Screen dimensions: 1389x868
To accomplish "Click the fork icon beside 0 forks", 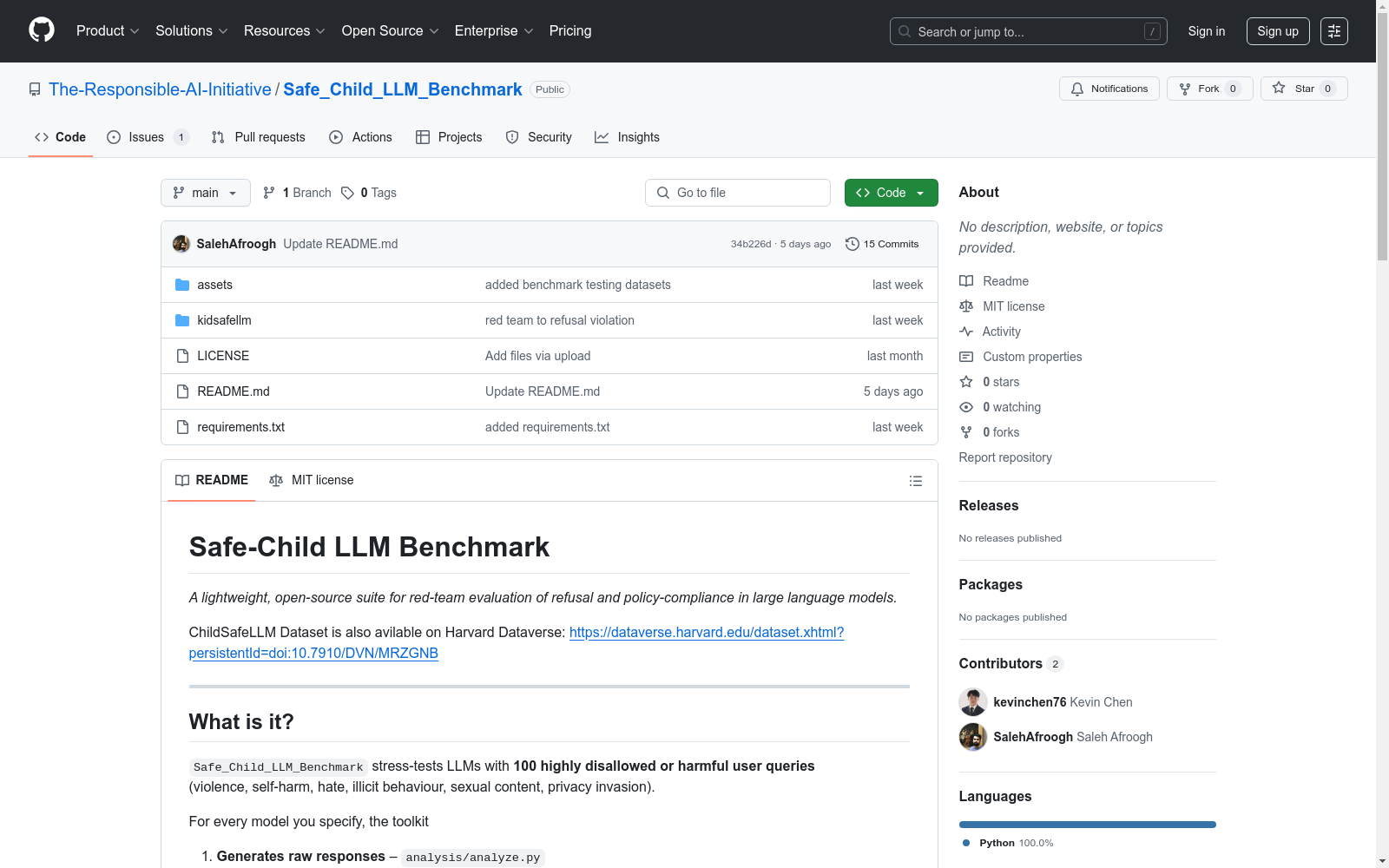I will (x=966, y=432).
